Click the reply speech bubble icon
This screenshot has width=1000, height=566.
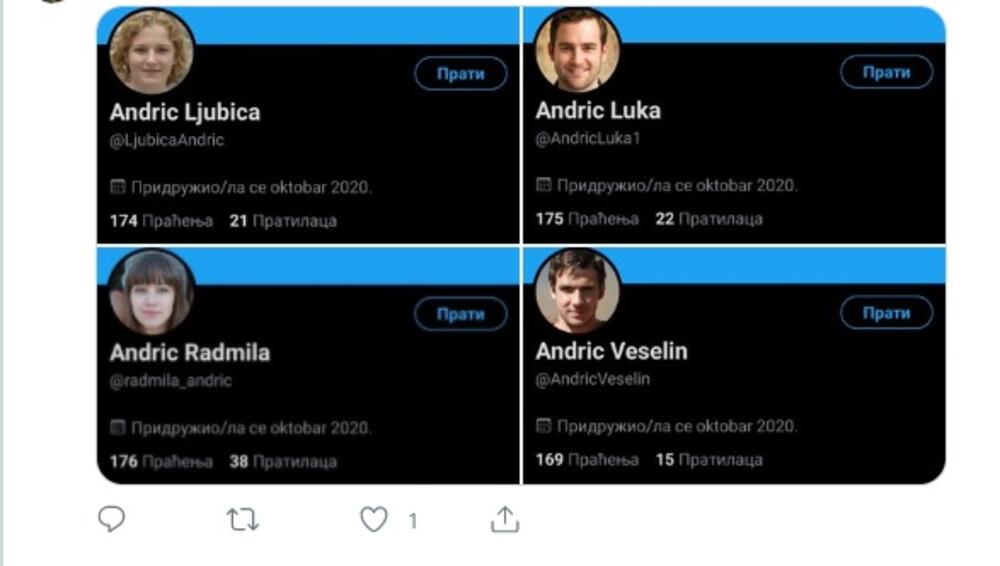click(111, 519)
